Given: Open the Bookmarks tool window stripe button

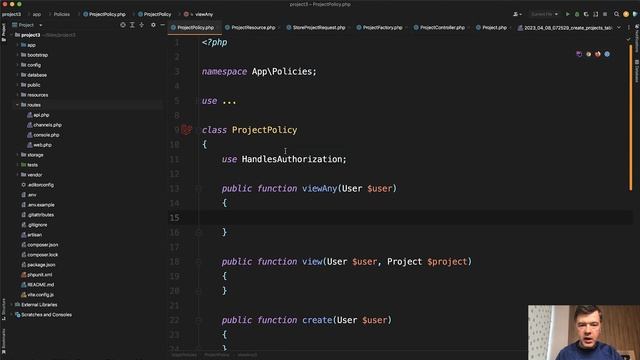Looking at the screenshot, I should click(x=4, y=342).
